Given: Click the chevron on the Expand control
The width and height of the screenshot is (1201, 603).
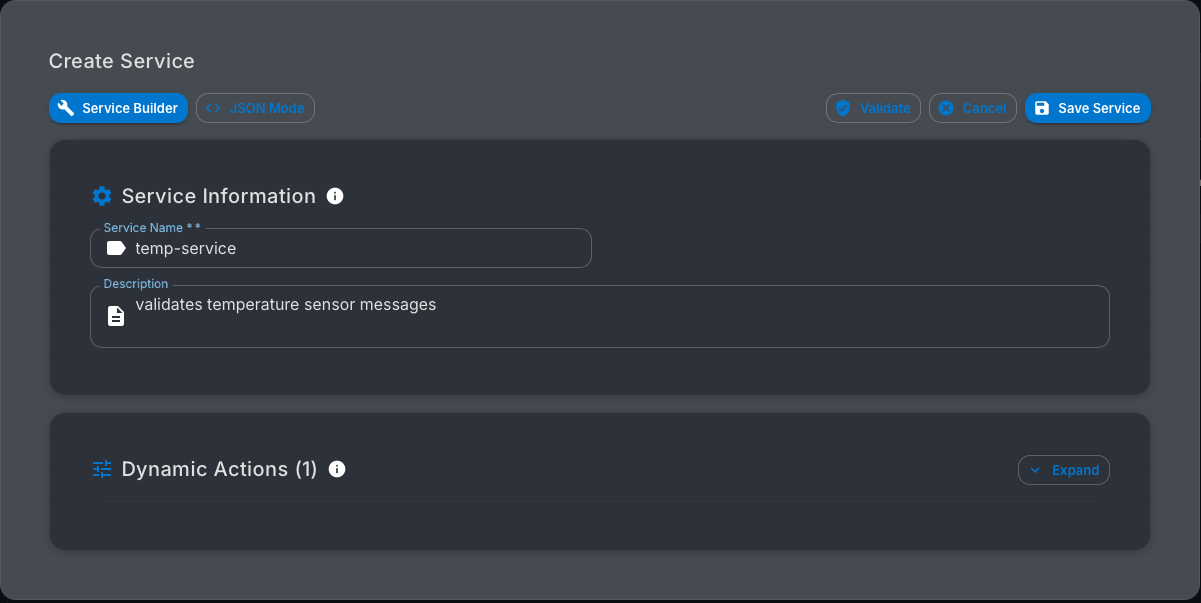Looking at the screenshot, I should (1033, 470).
